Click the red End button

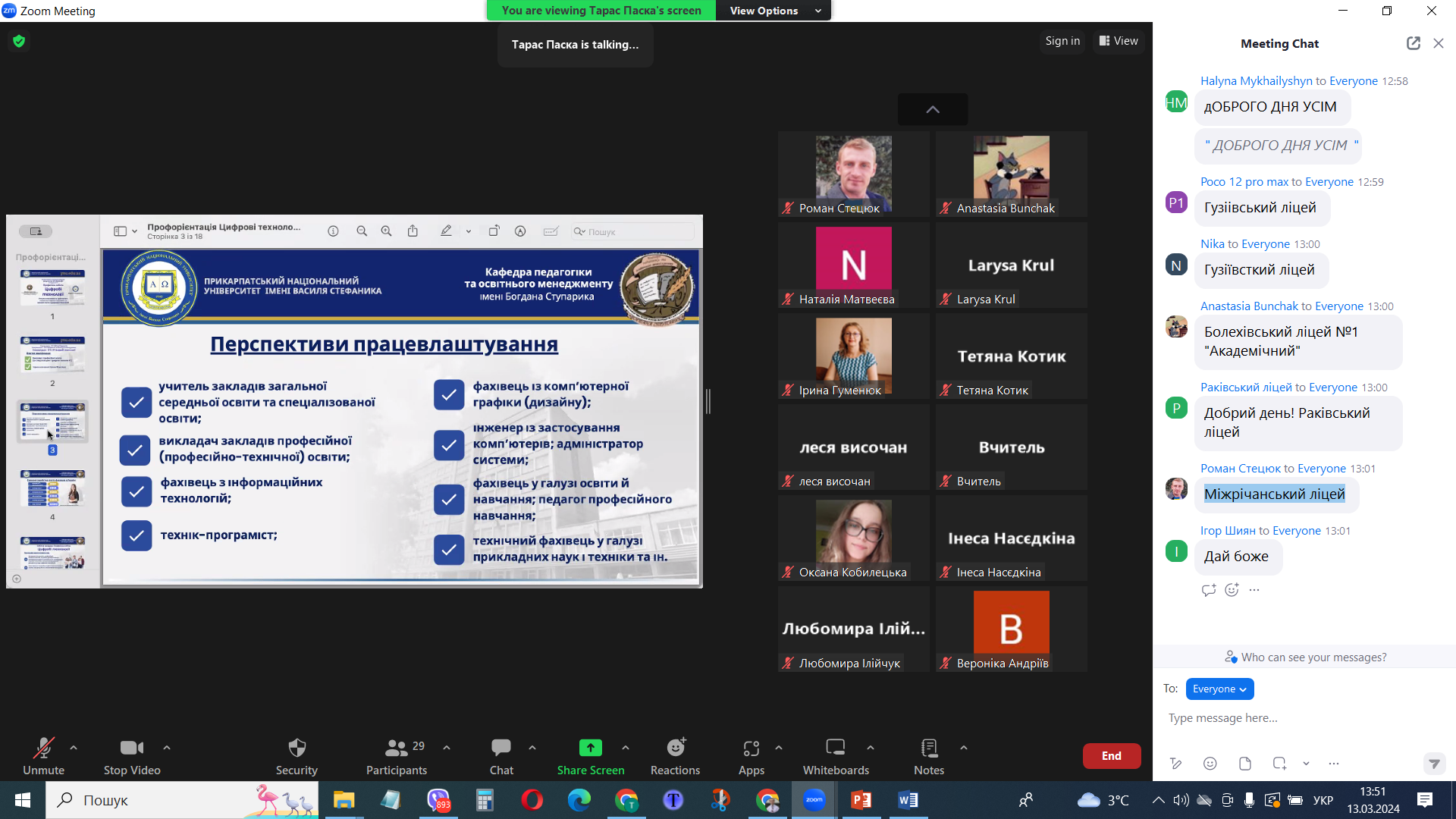click(x=1111, y=756)
